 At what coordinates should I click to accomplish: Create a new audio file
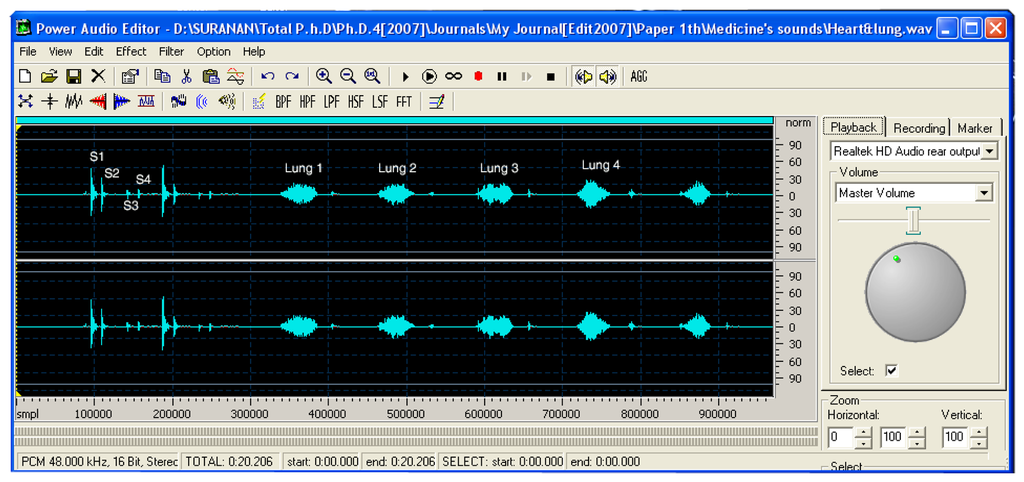[25, 76]
